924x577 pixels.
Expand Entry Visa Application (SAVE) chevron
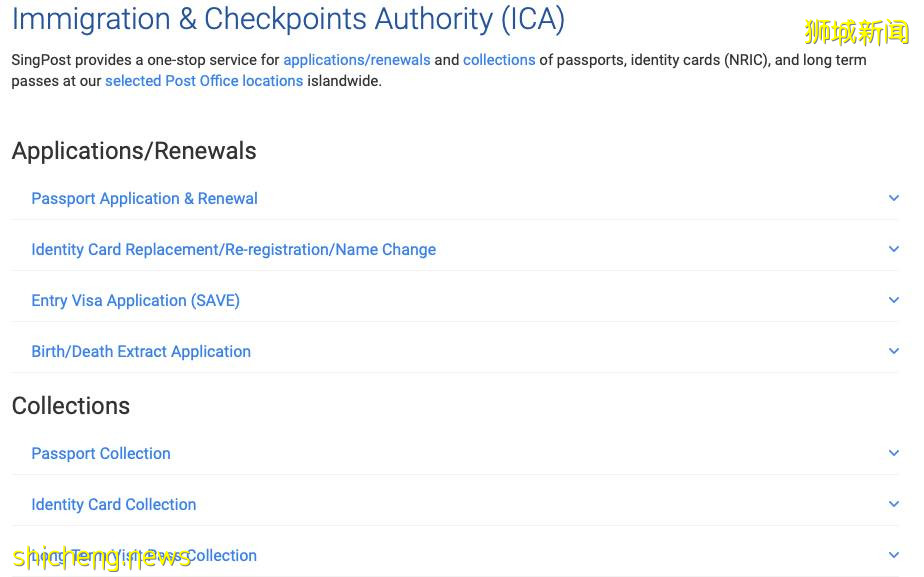tap(893, 300)
